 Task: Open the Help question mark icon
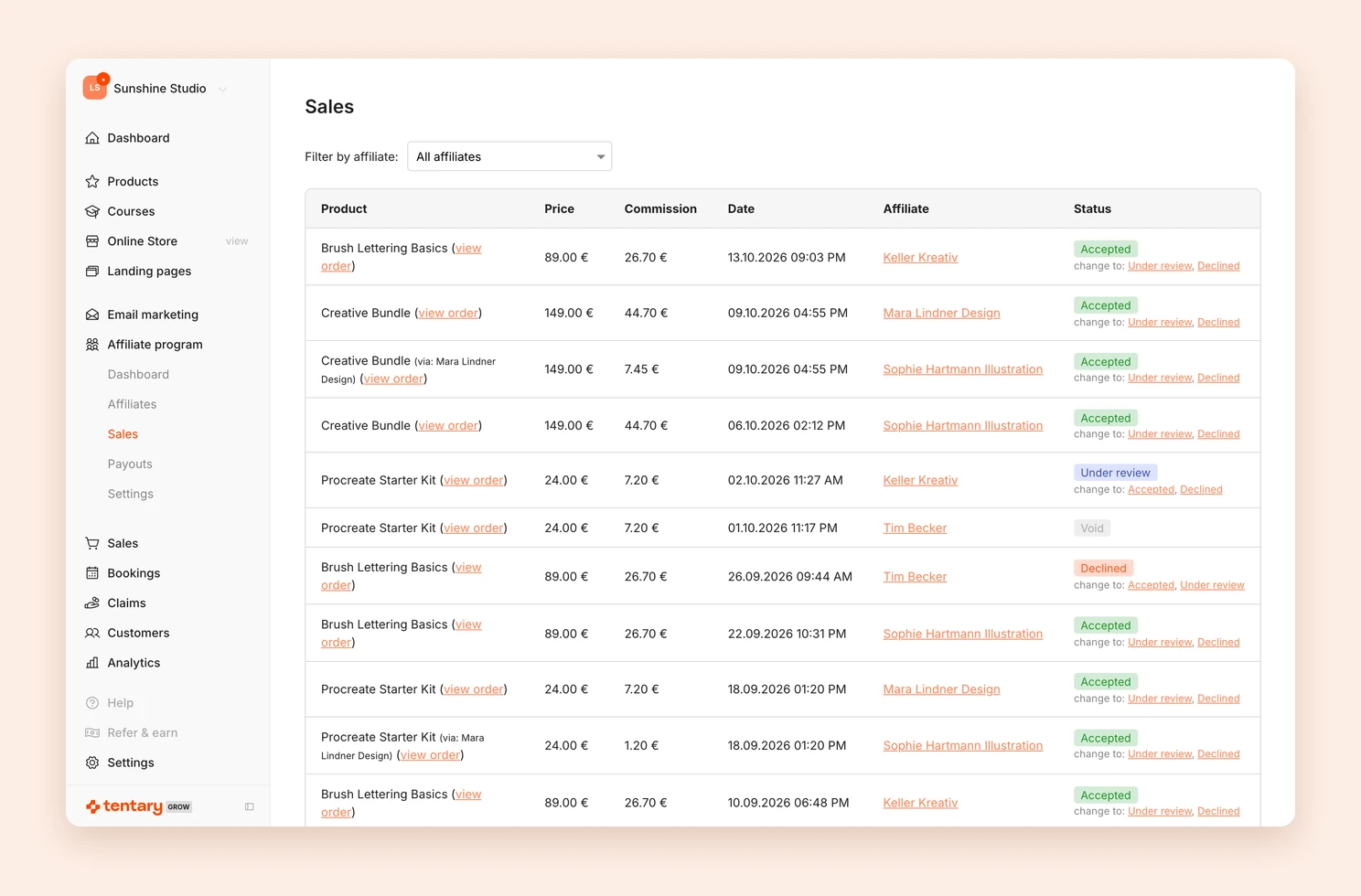click(92, 703)
